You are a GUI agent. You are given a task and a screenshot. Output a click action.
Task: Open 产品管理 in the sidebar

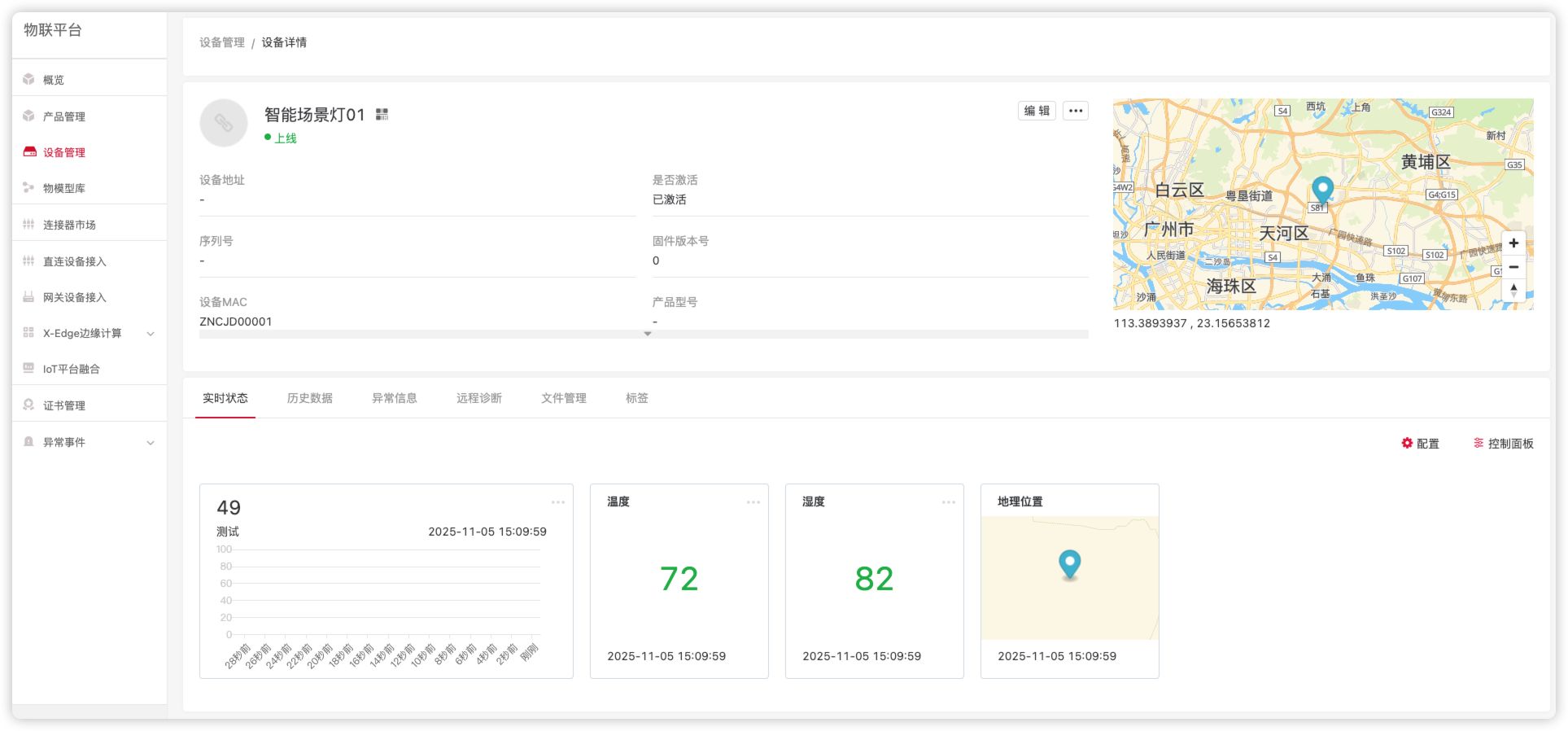coord(64,116)
